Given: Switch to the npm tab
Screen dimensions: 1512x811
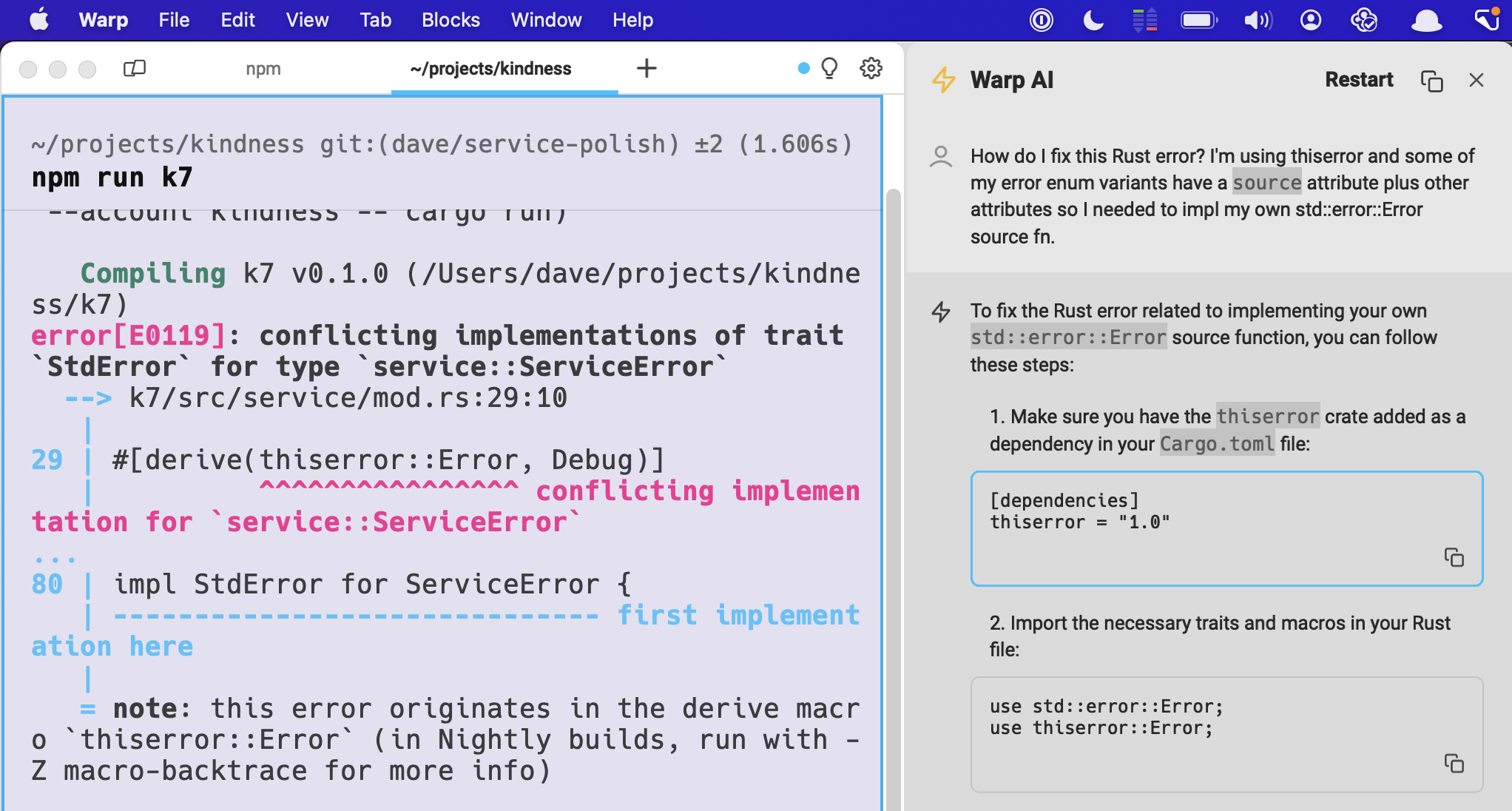Looking at the screenshot, I should (263, 68).
